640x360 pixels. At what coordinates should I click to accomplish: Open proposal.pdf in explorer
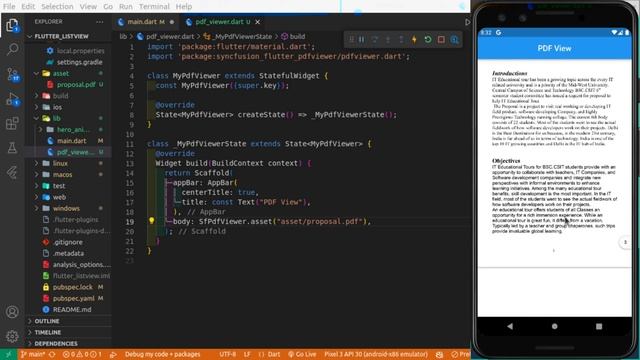click(x=76, y=84)
